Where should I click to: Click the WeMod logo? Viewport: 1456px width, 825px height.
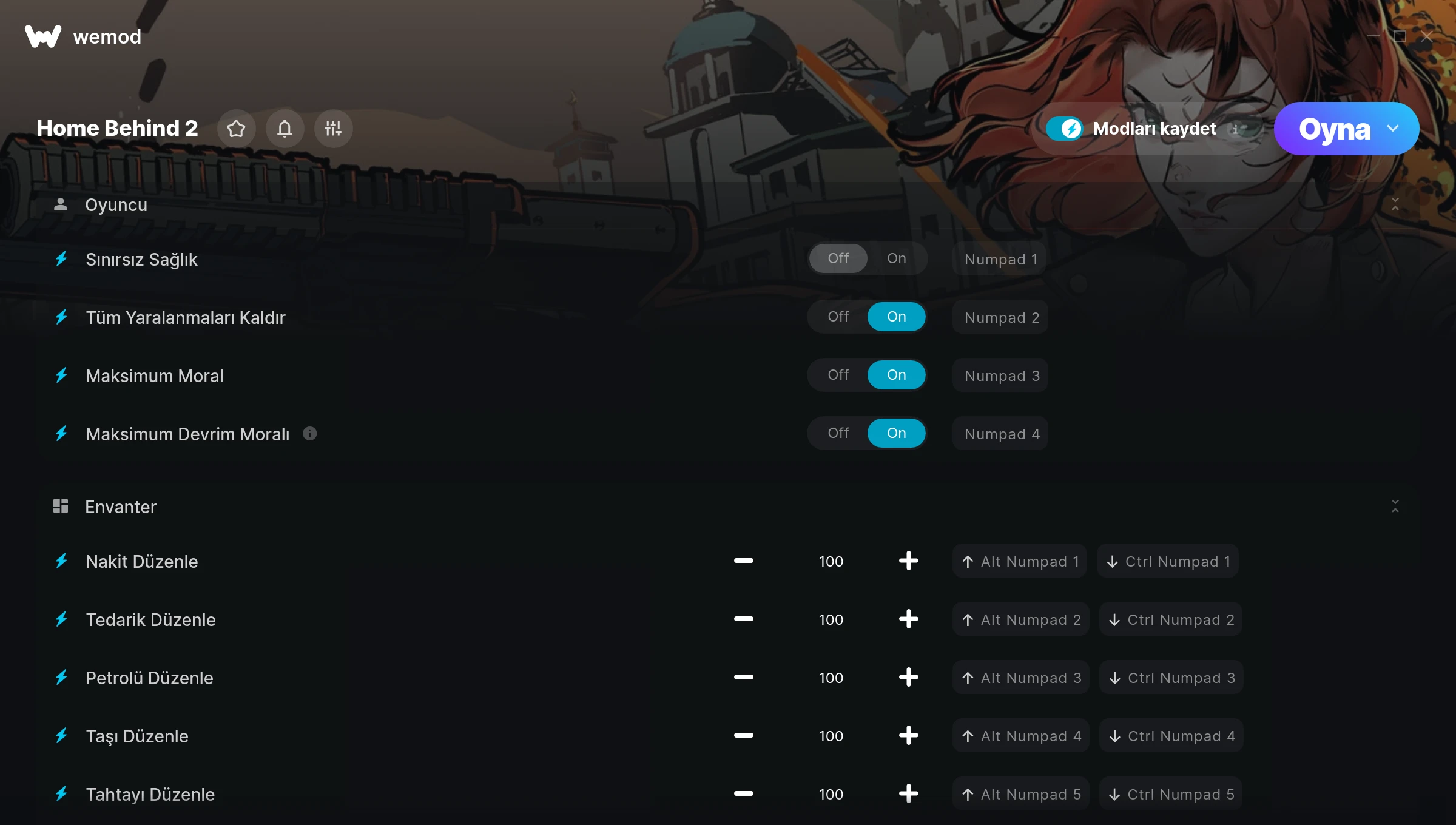(x=83, y=36)
